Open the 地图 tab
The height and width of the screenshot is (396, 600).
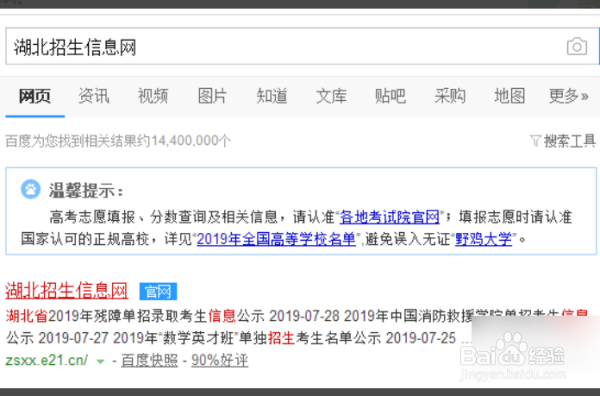tap(509, 96)
